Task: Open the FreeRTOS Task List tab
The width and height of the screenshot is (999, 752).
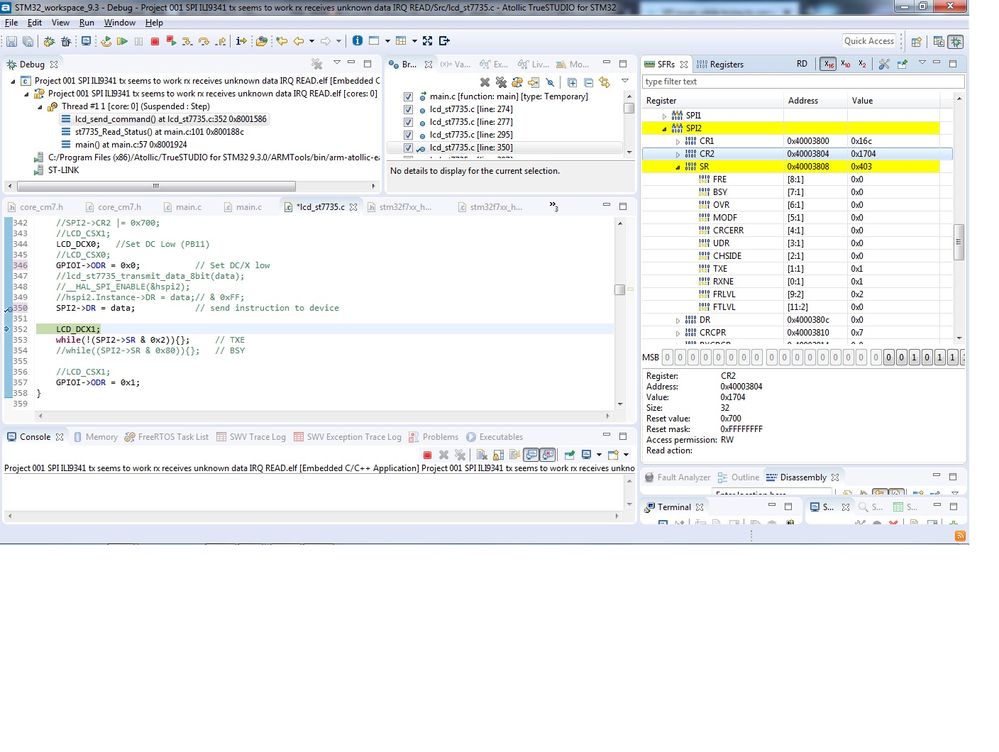Action: [166, 437]
